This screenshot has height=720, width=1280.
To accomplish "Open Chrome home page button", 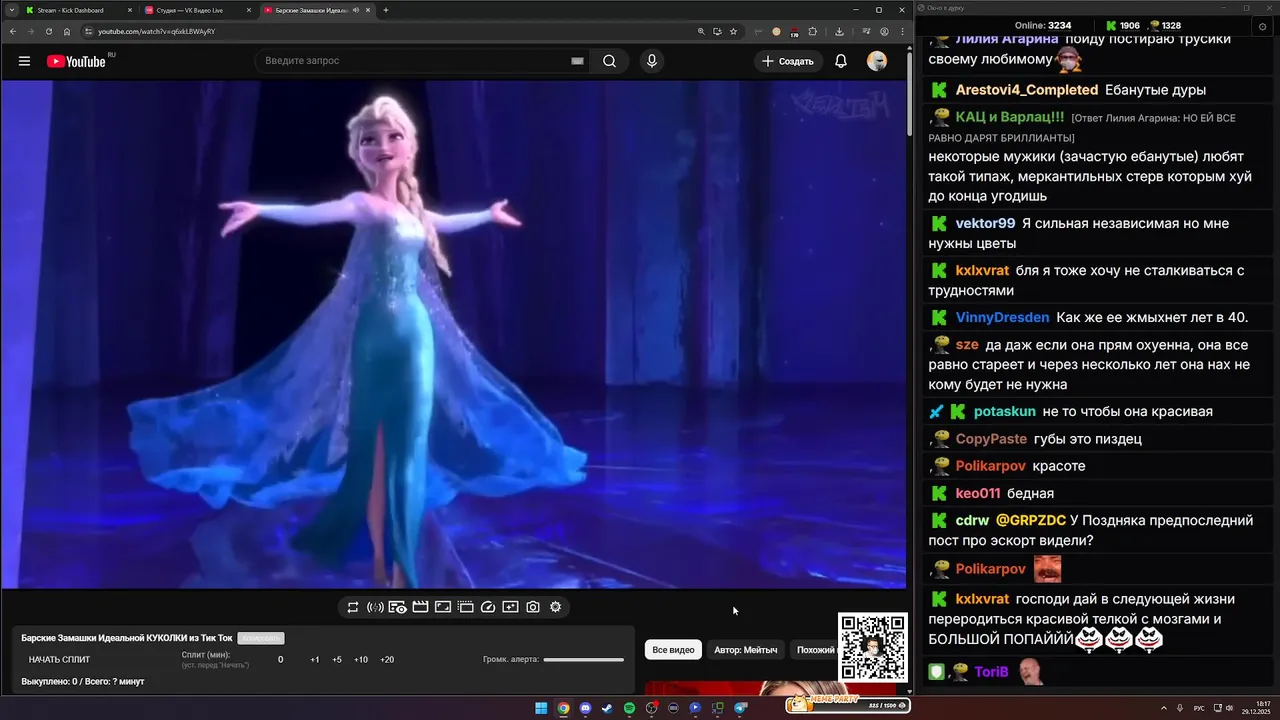I will tap(67, 31).
